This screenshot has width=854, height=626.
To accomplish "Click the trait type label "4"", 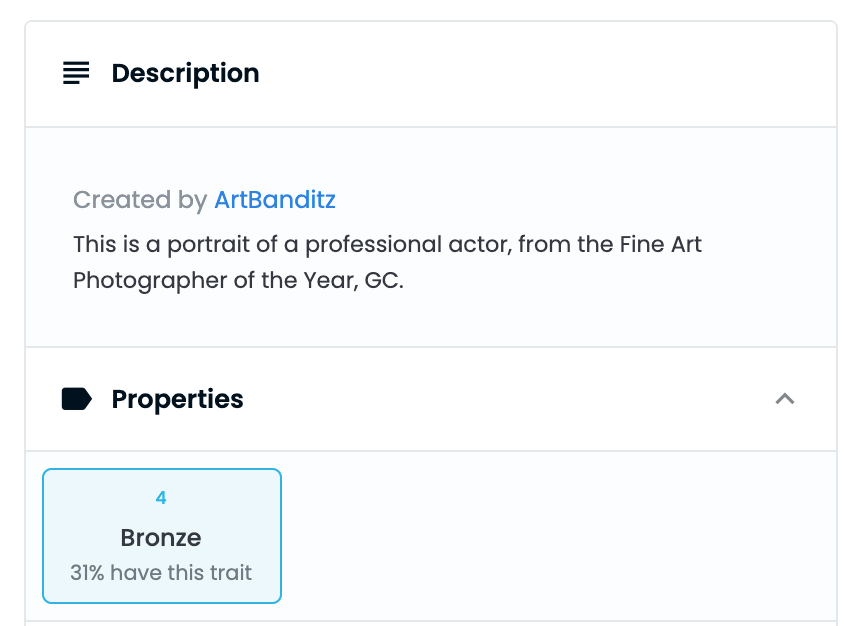I will pos(161,498).
